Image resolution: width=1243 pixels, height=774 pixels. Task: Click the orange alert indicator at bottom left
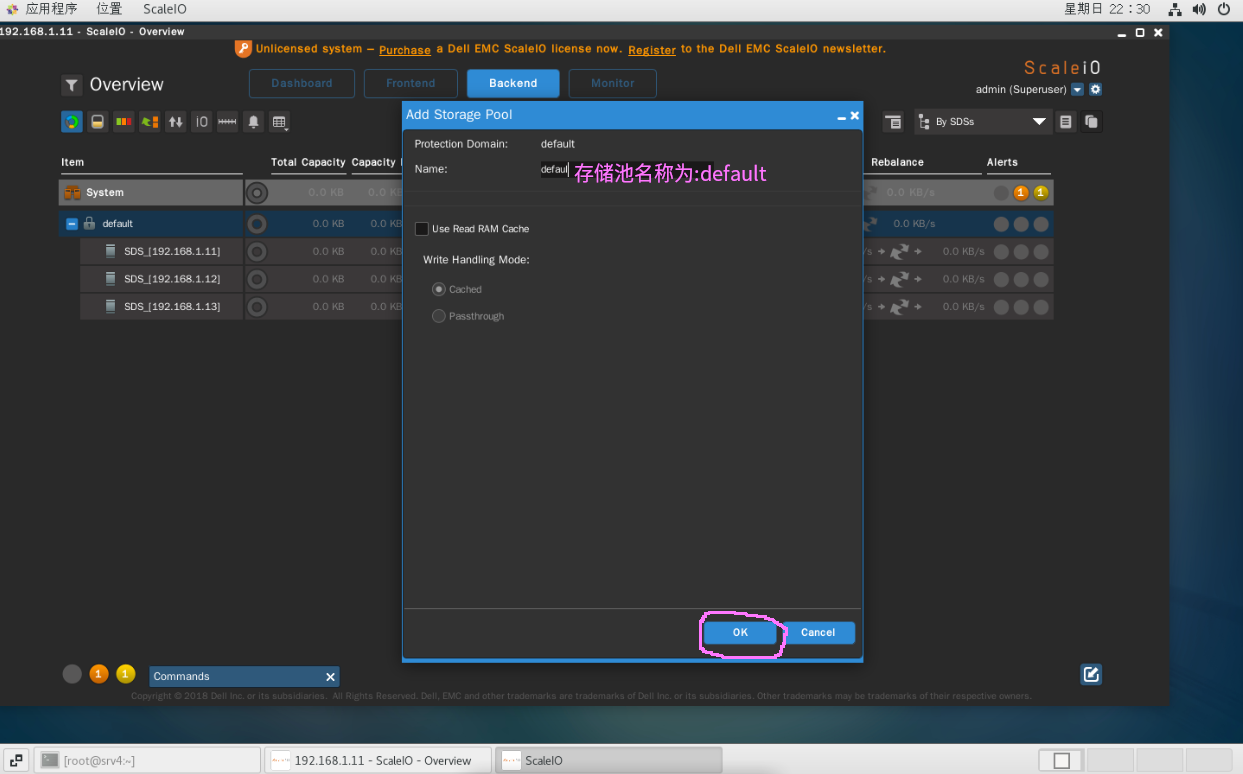tap(98, 674)
